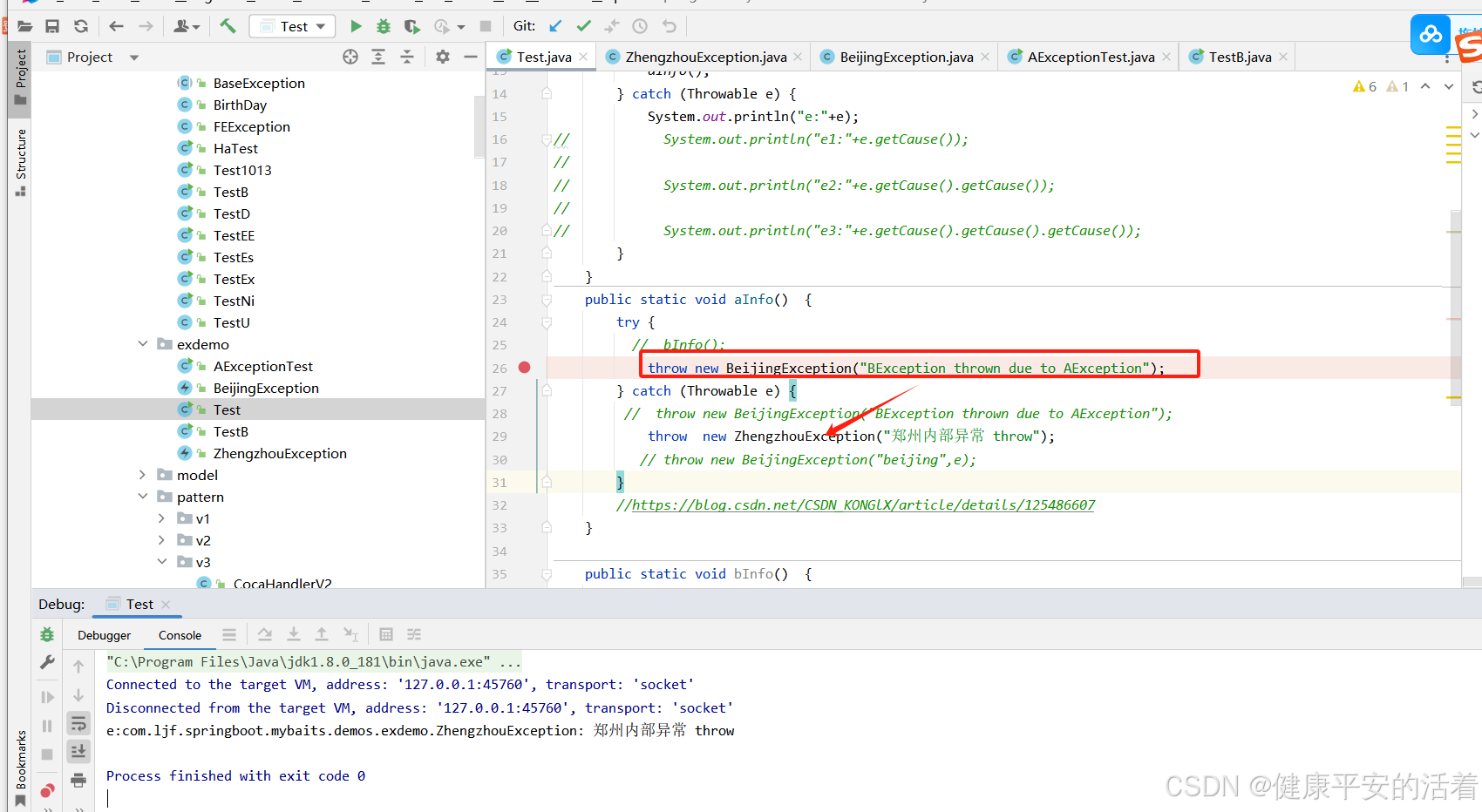Toggle the breakpoint on line 26
The image size is (1482, 812).
[x=524, y=368]
